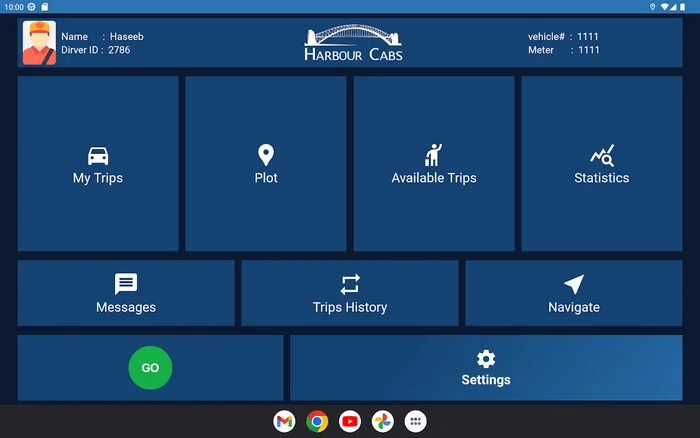Launch Chrome from the dock
Screen dimensions: 700x438
click(317, 421)
